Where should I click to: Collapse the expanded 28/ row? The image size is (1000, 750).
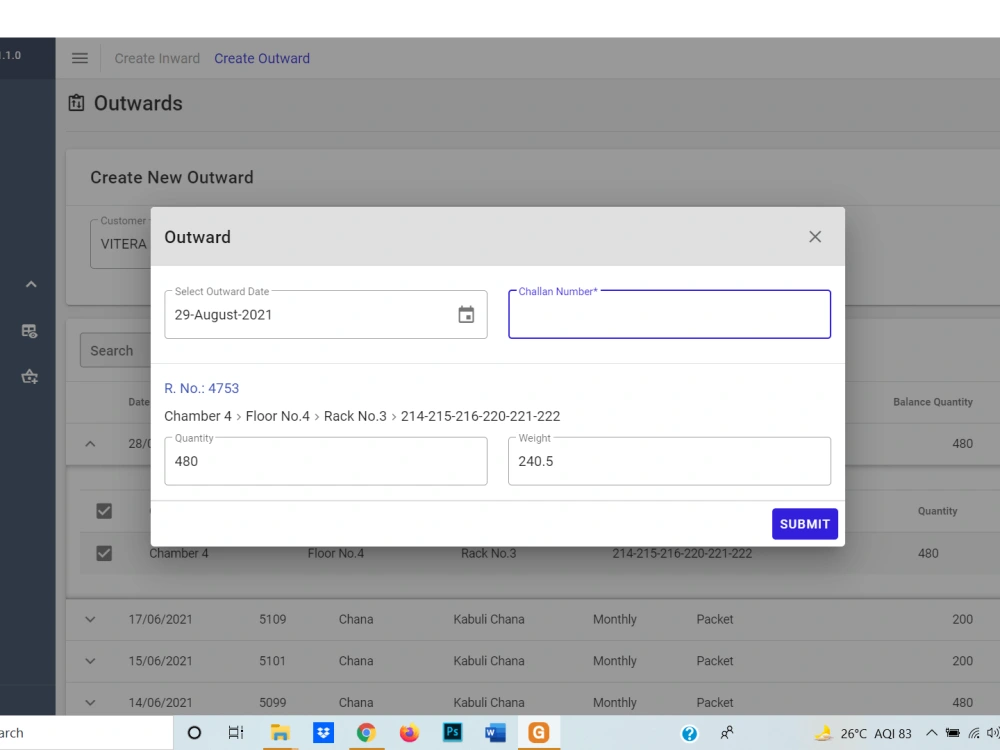tap(90, 444)
